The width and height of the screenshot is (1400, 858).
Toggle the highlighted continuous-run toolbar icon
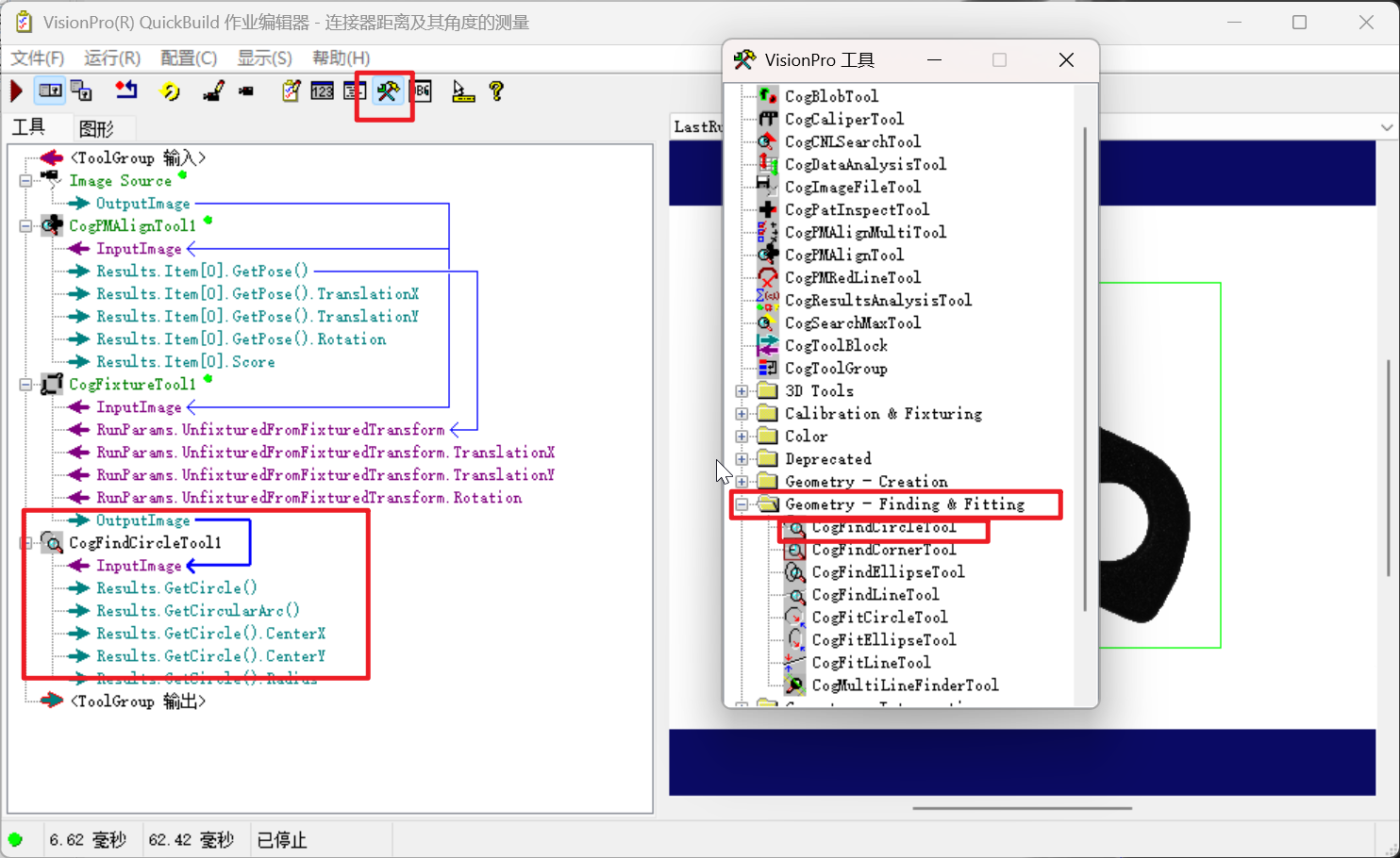(x=50, y=91)
